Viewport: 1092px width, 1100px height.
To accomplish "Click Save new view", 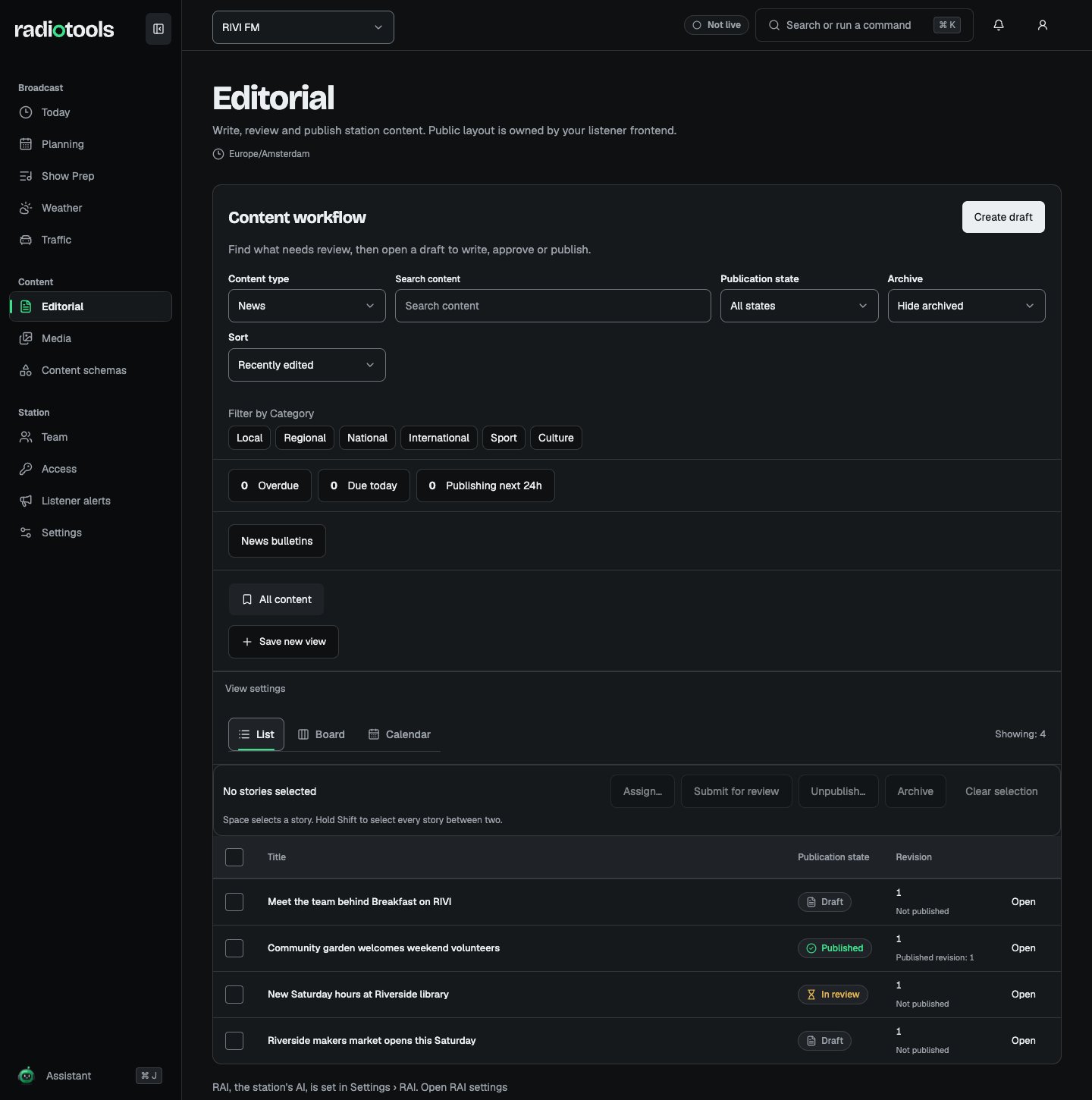I will (284, 642).
